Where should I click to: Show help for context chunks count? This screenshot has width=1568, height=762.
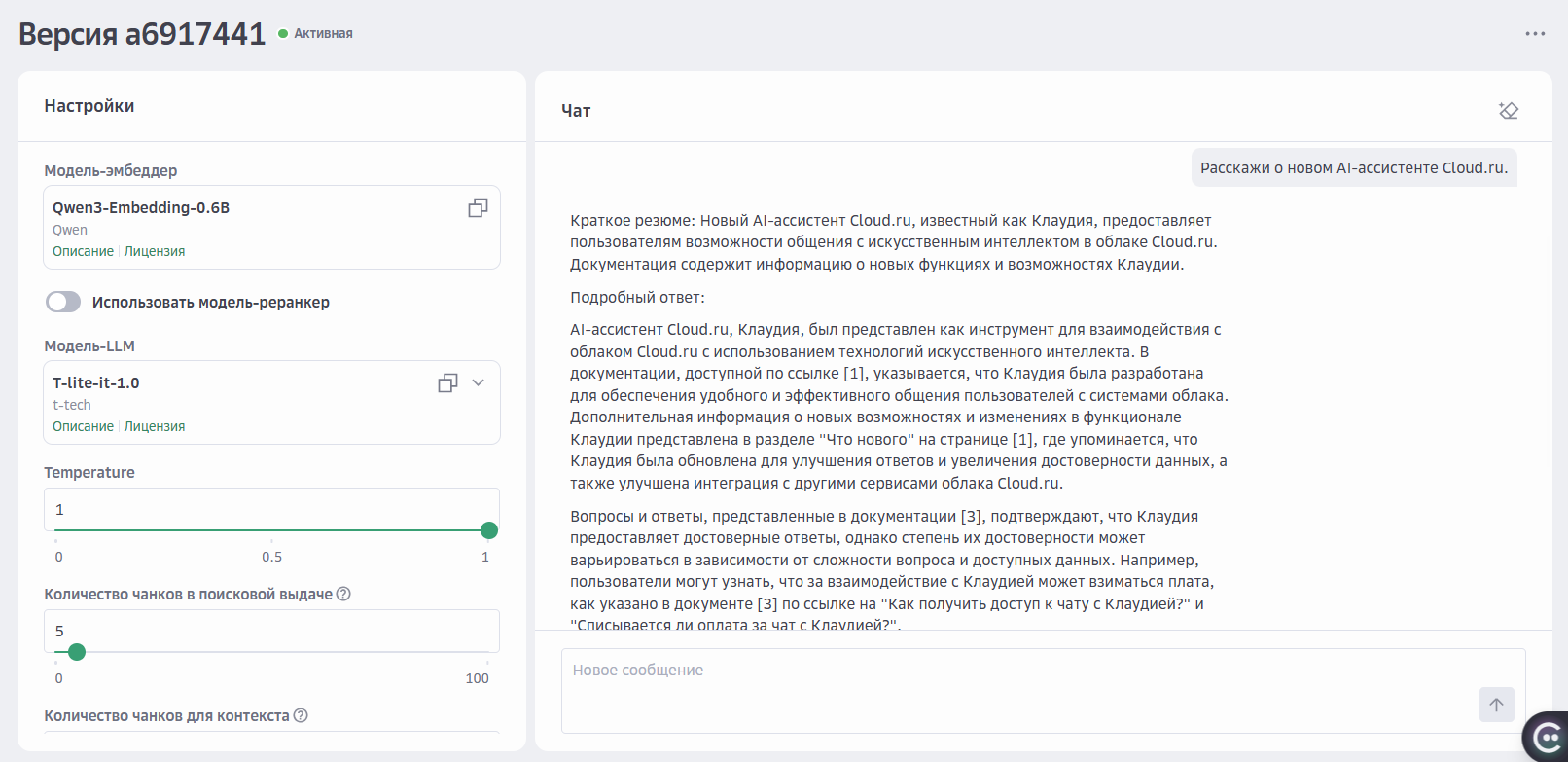pyautogui.click(x=301, y=716)
